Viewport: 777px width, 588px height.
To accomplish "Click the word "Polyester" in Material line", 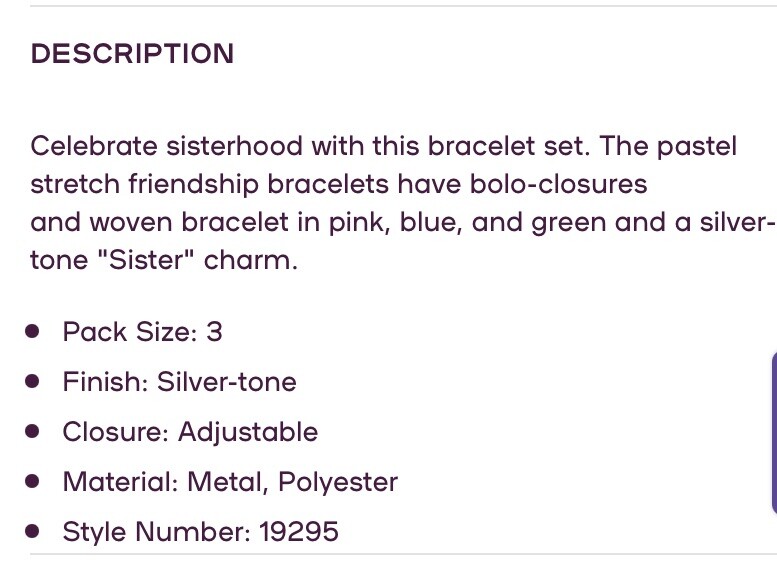I will (x=338, y=482).
